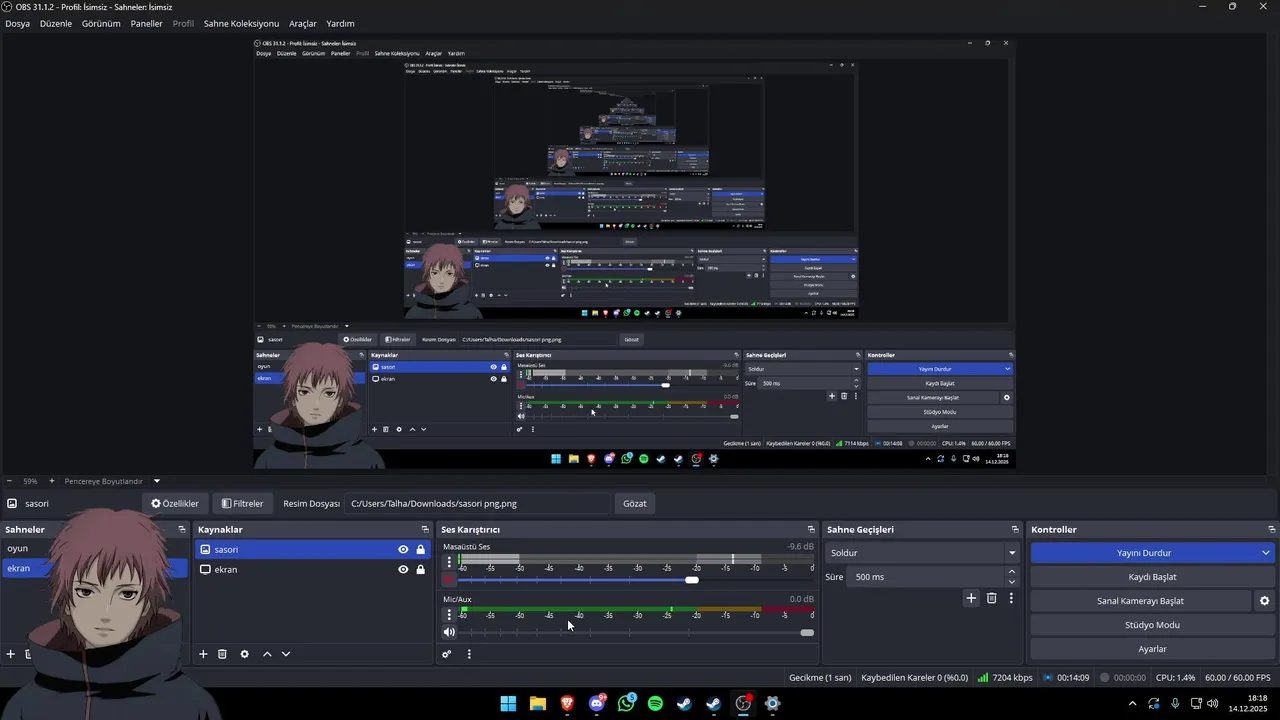
Task: Add a new scene in Sahneler
Action: (x=11, y=654)
